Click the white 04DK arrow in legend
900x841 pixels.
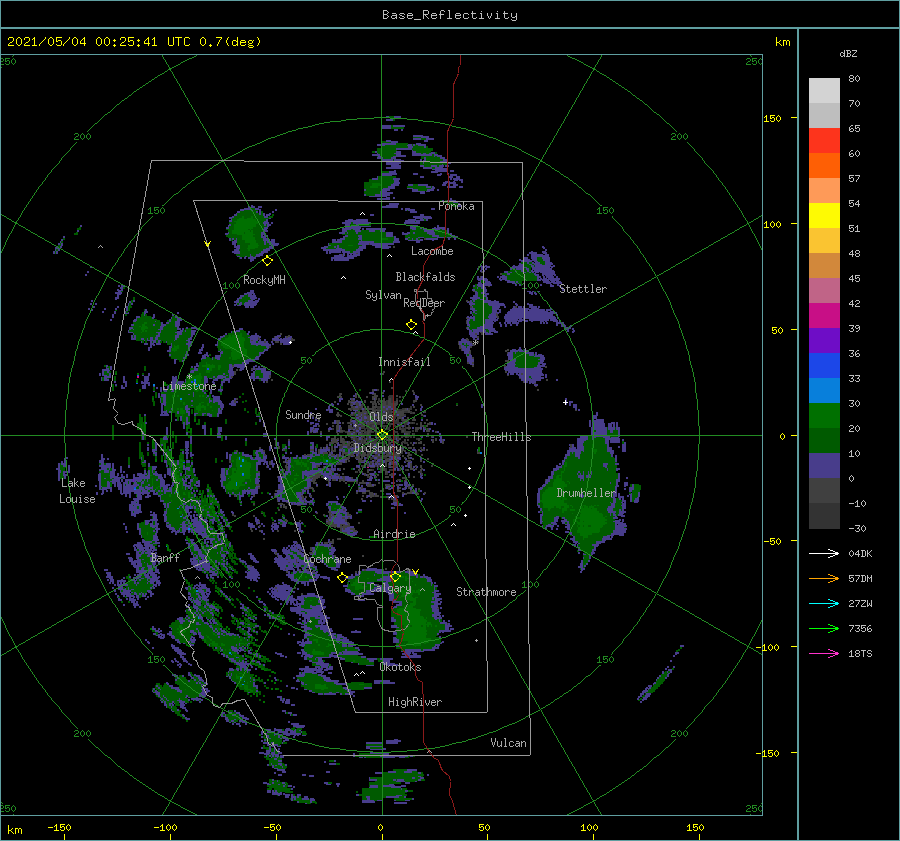(824, 553)
